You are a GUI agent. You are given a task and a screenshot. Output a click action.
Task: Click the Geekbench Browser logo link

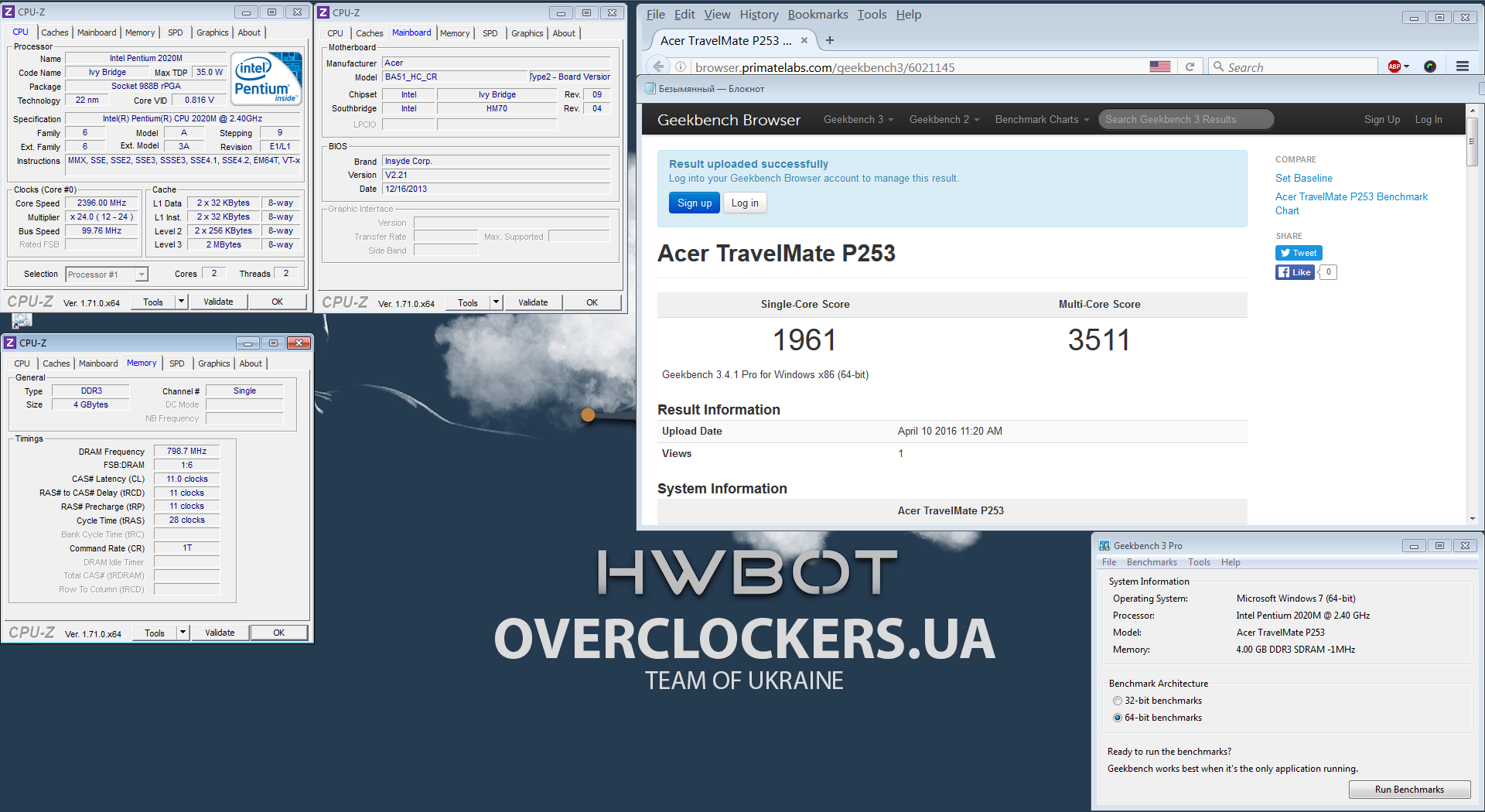729,120
